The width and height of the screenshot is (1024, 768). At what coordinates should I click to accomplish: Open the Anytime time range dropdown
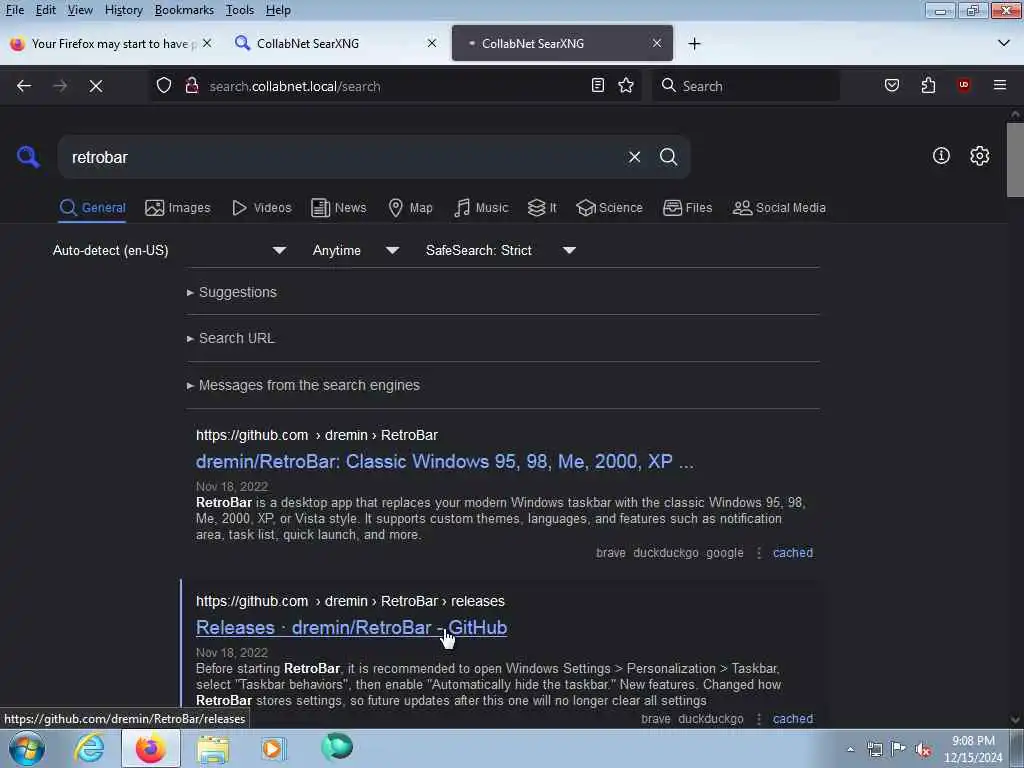click(355, 250)
